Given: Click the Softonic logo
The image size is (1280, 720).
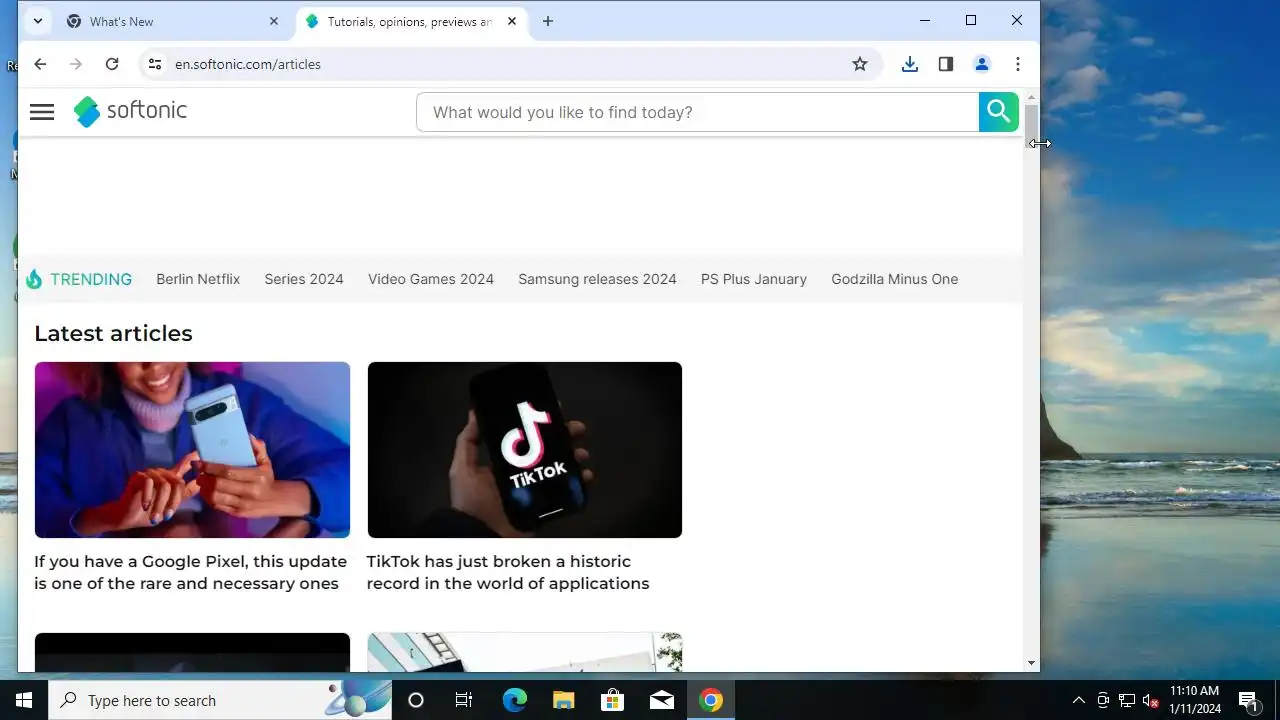Looking at the screenshot, I should (x=130, y=111).
